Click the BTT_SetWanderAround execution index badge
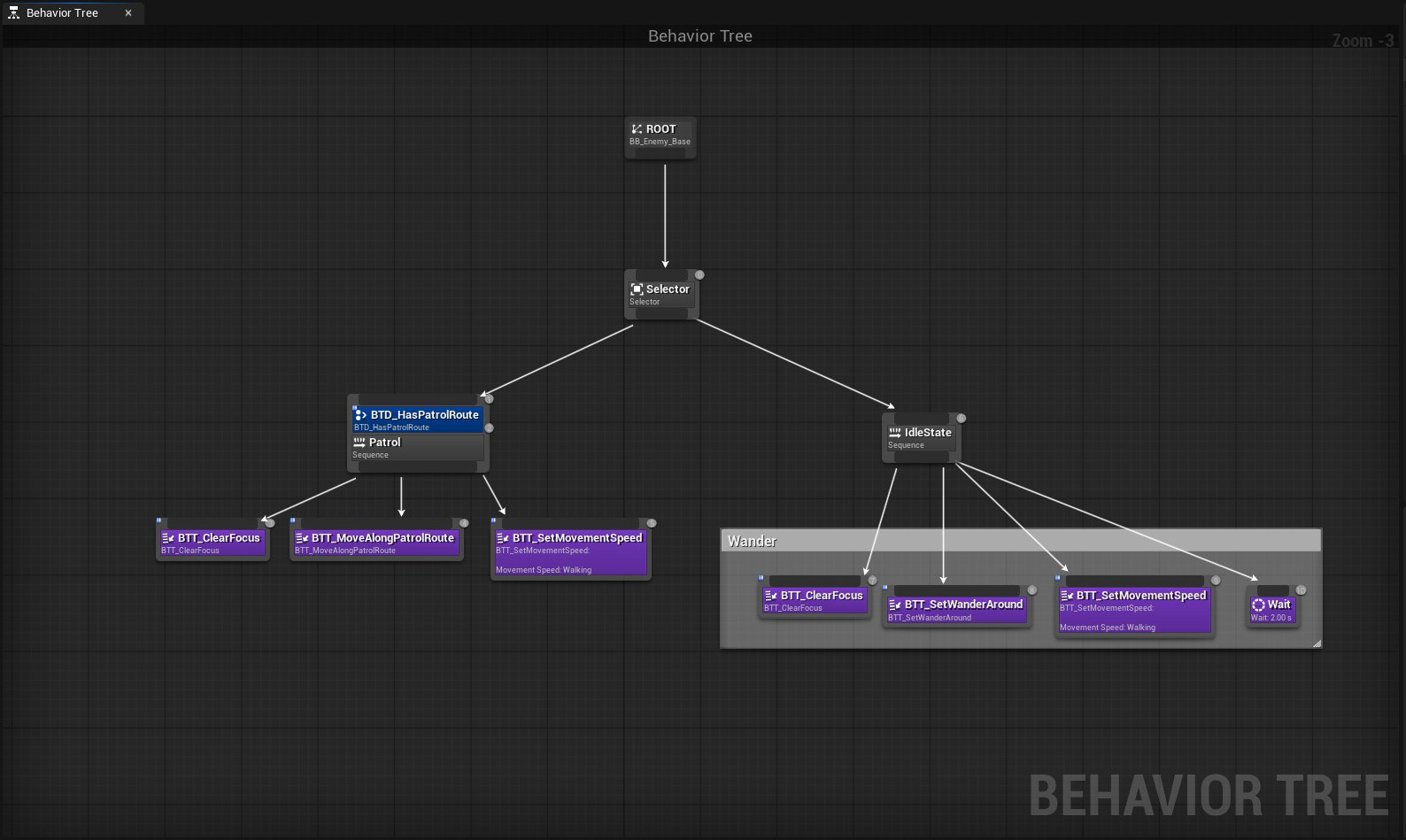 tap(1032, 590)
